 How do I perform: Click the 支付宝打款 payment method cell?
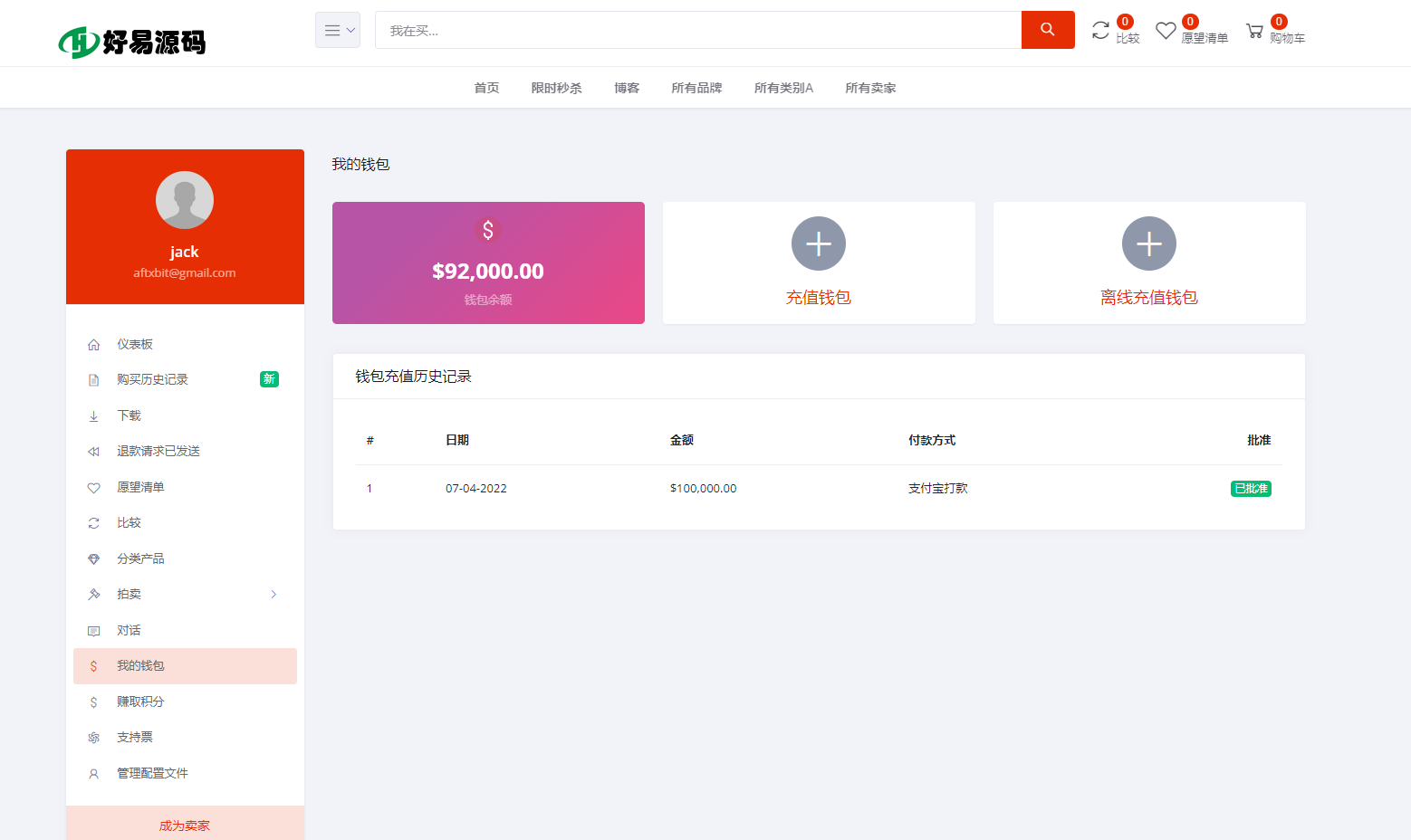pyautogui.click(x=938, y=489)
